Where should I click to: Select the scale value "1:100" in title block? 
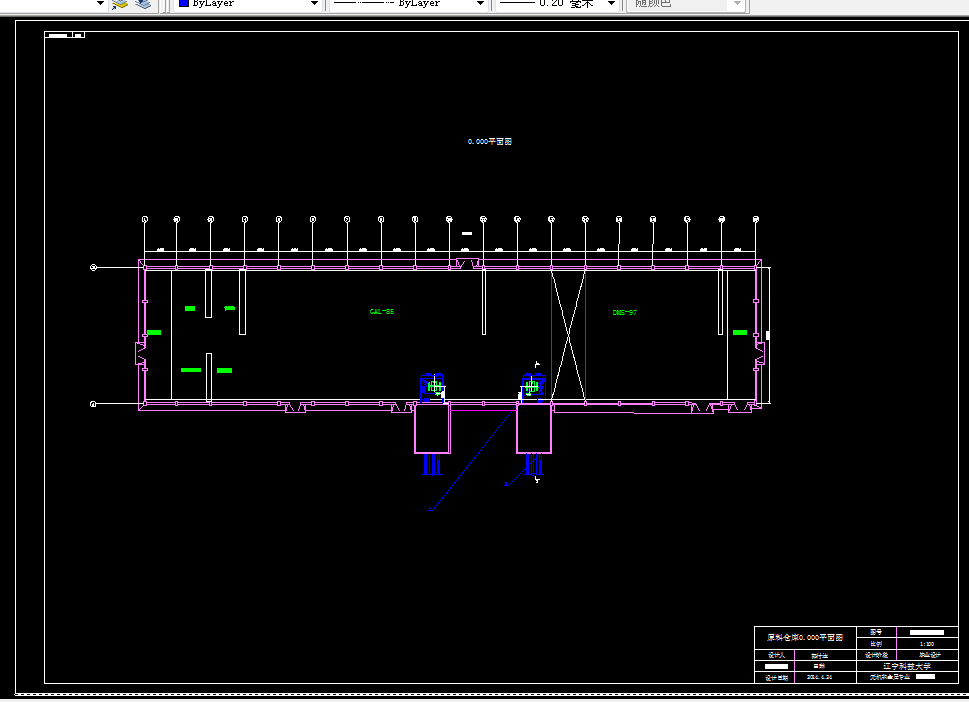coord(927,644)
